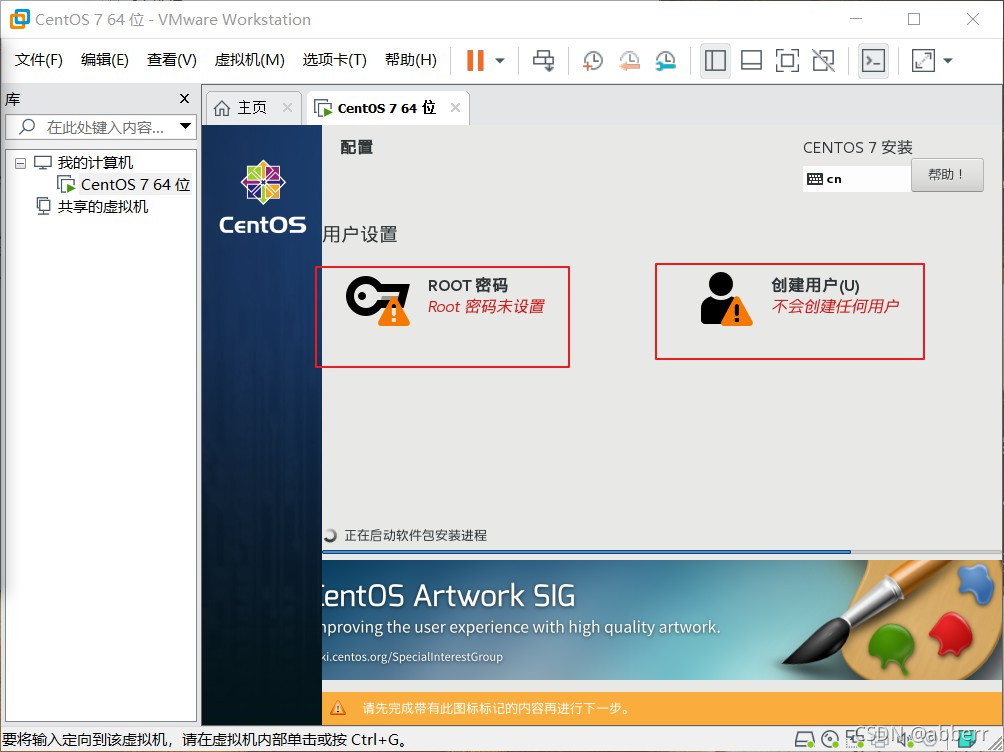
Task: Open the 编辑(E) menu
Action: [x=104, y=60]
